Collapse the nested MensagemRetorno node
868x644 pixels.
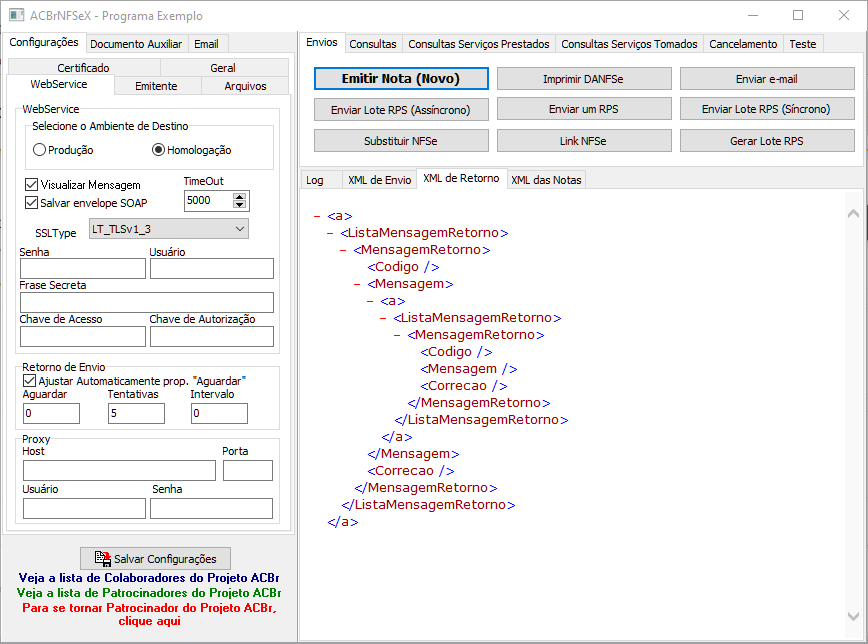coord(397,335)
